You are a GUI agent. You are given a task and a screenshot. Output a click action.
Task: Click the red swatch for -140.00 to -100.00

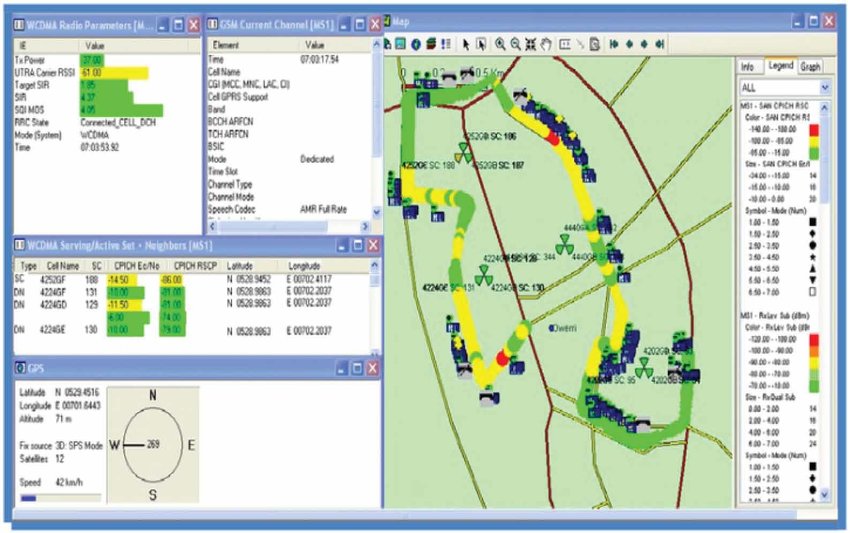(813, 130)
